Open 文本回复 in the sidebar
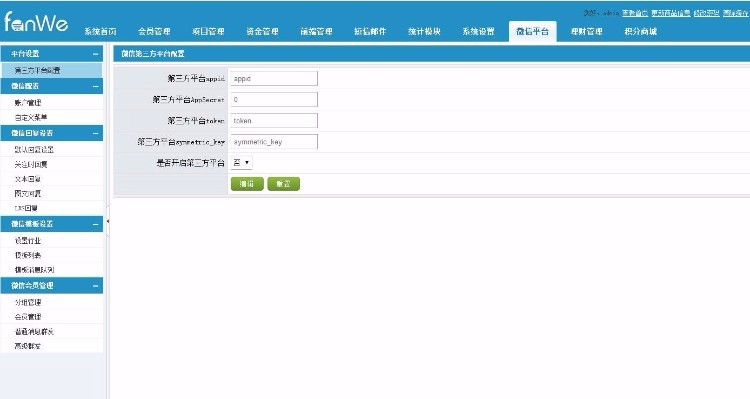 coord(28,179)
